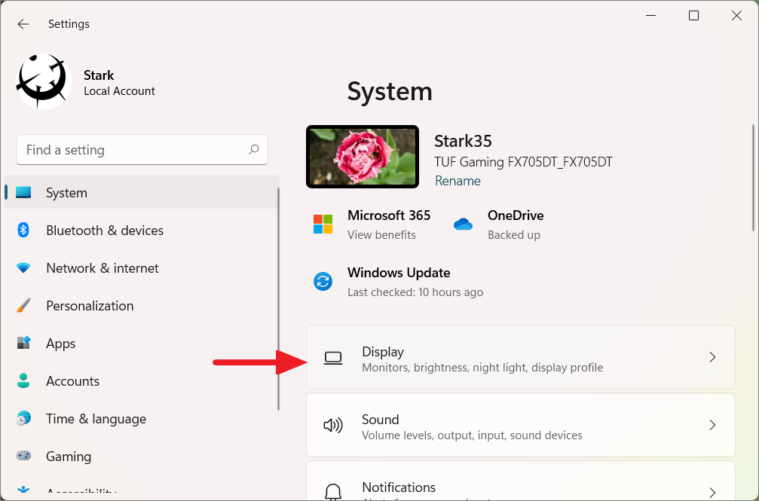Click the Microsoft 365 logo icon
The height and width of the screenshot is (501, 759).
click(323, 225)
